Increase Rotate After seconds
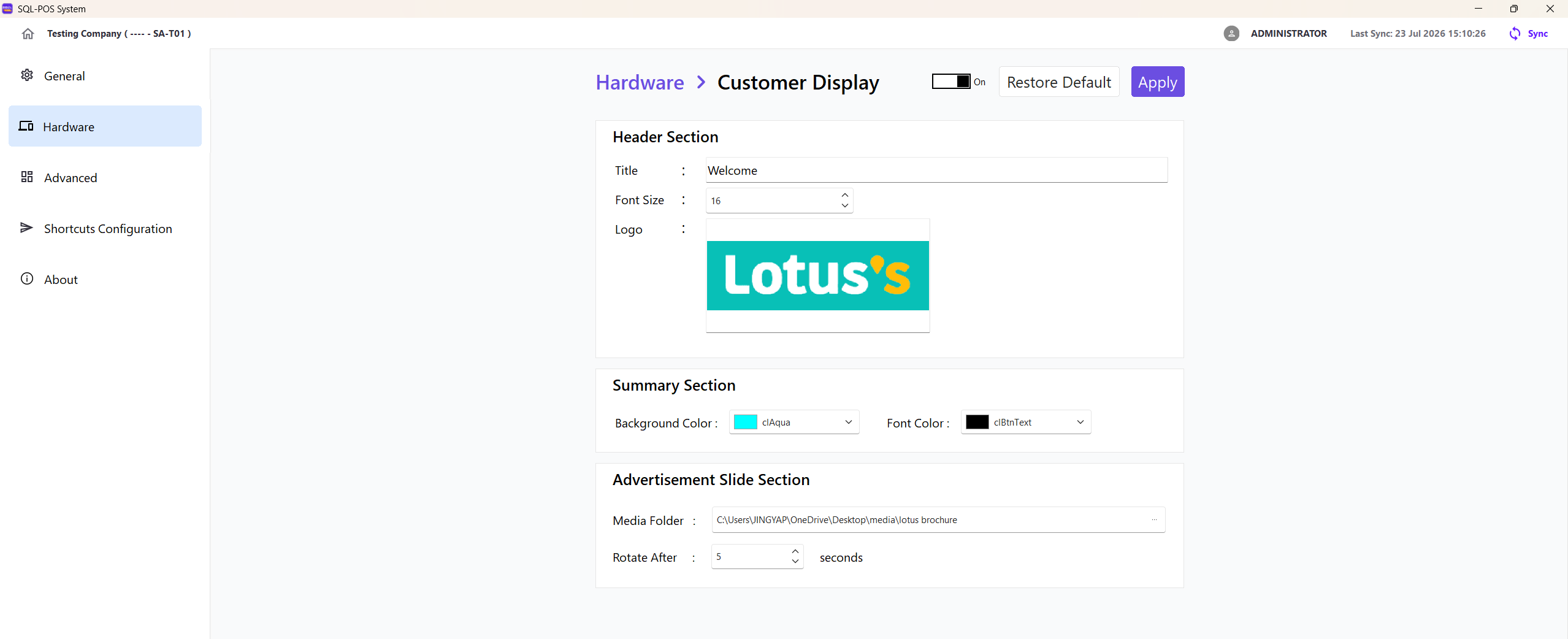This screenshot has height=639, width=1568. coord(795,551)
